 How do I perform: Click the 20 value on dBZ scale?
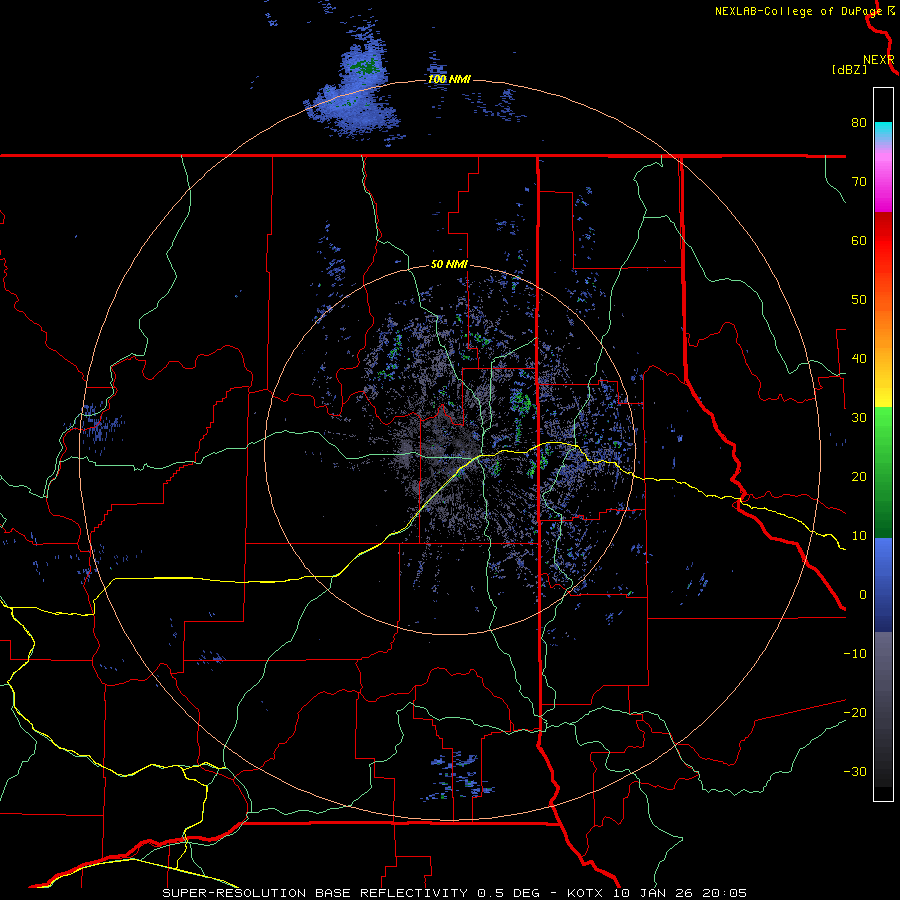point(859,476)
